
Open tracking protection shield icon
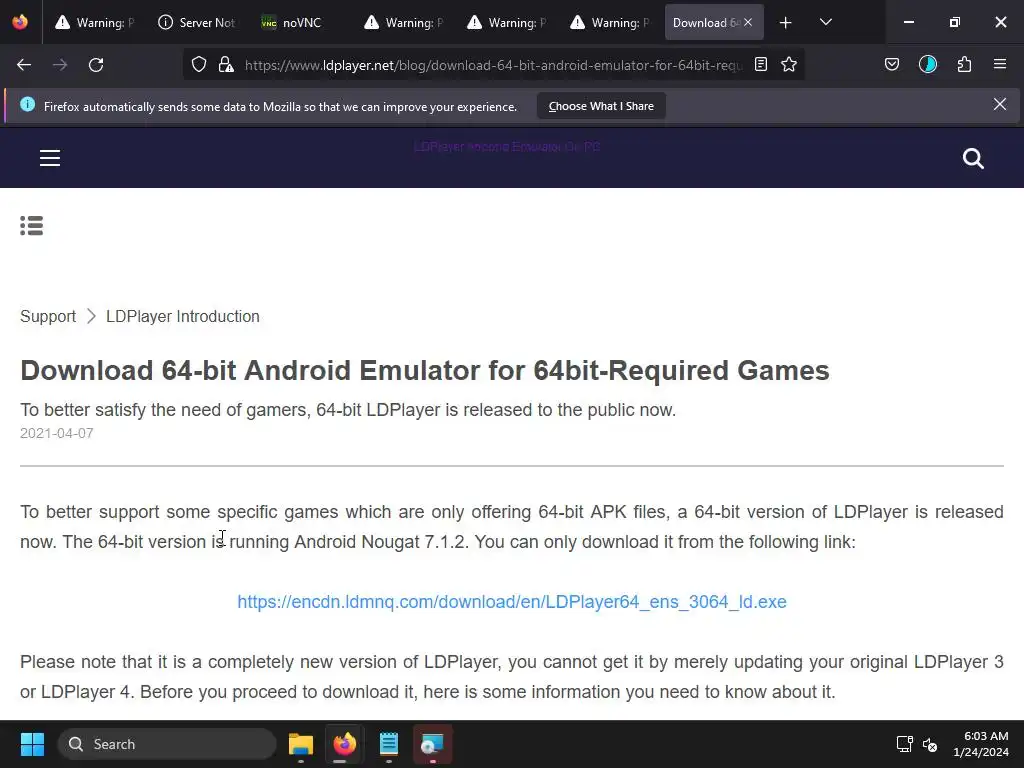[199, 65]
